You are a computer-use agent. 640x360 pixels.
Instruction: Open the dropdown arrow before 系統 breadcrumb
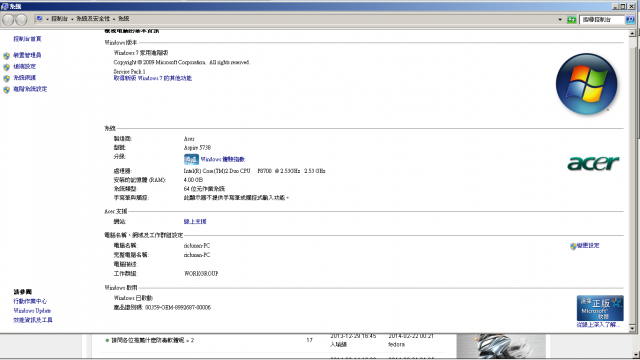point(114,19)
